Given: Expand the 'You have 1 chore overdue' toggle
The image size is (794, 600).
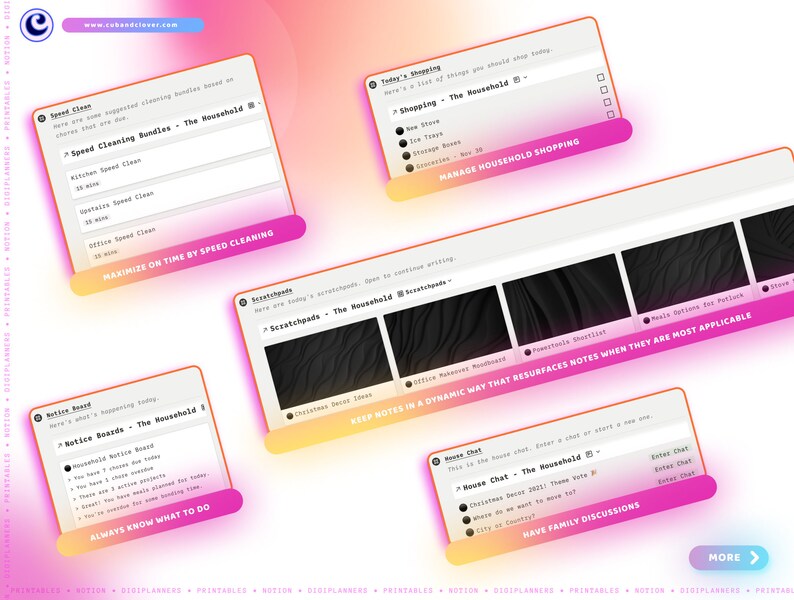Looking at the screenshot, I should 72,489.
